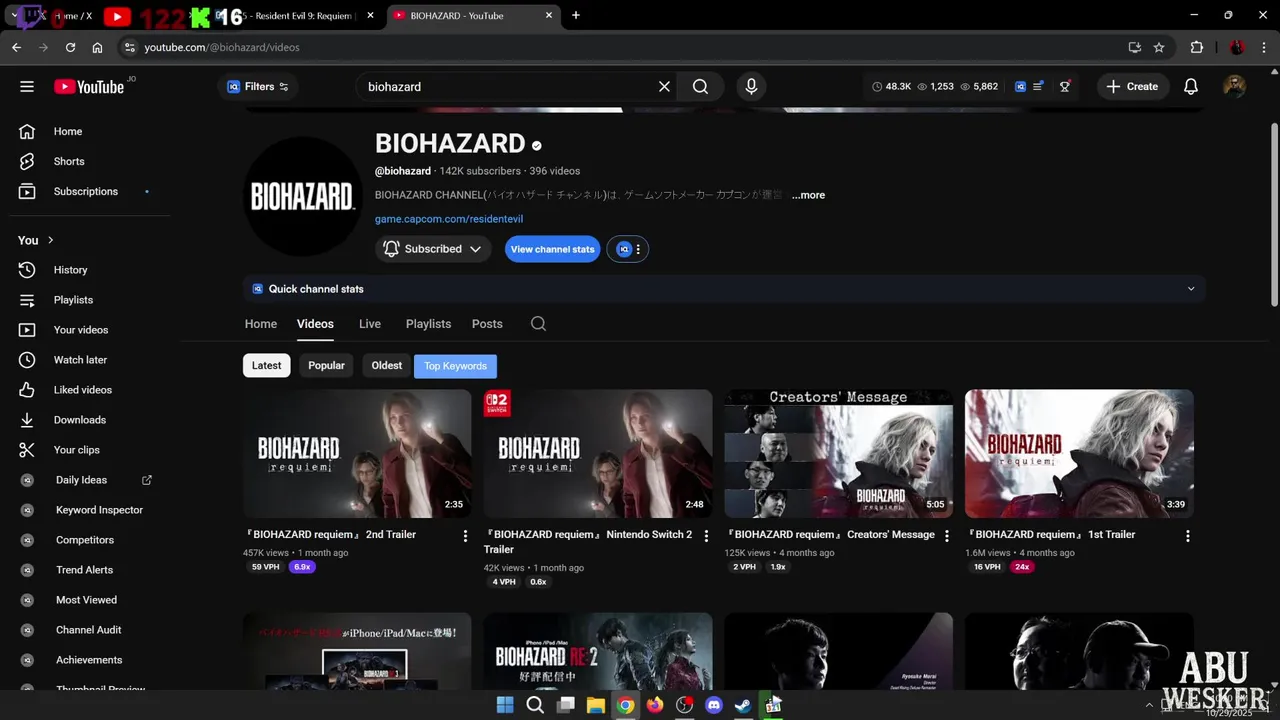Open watch History

70,270
